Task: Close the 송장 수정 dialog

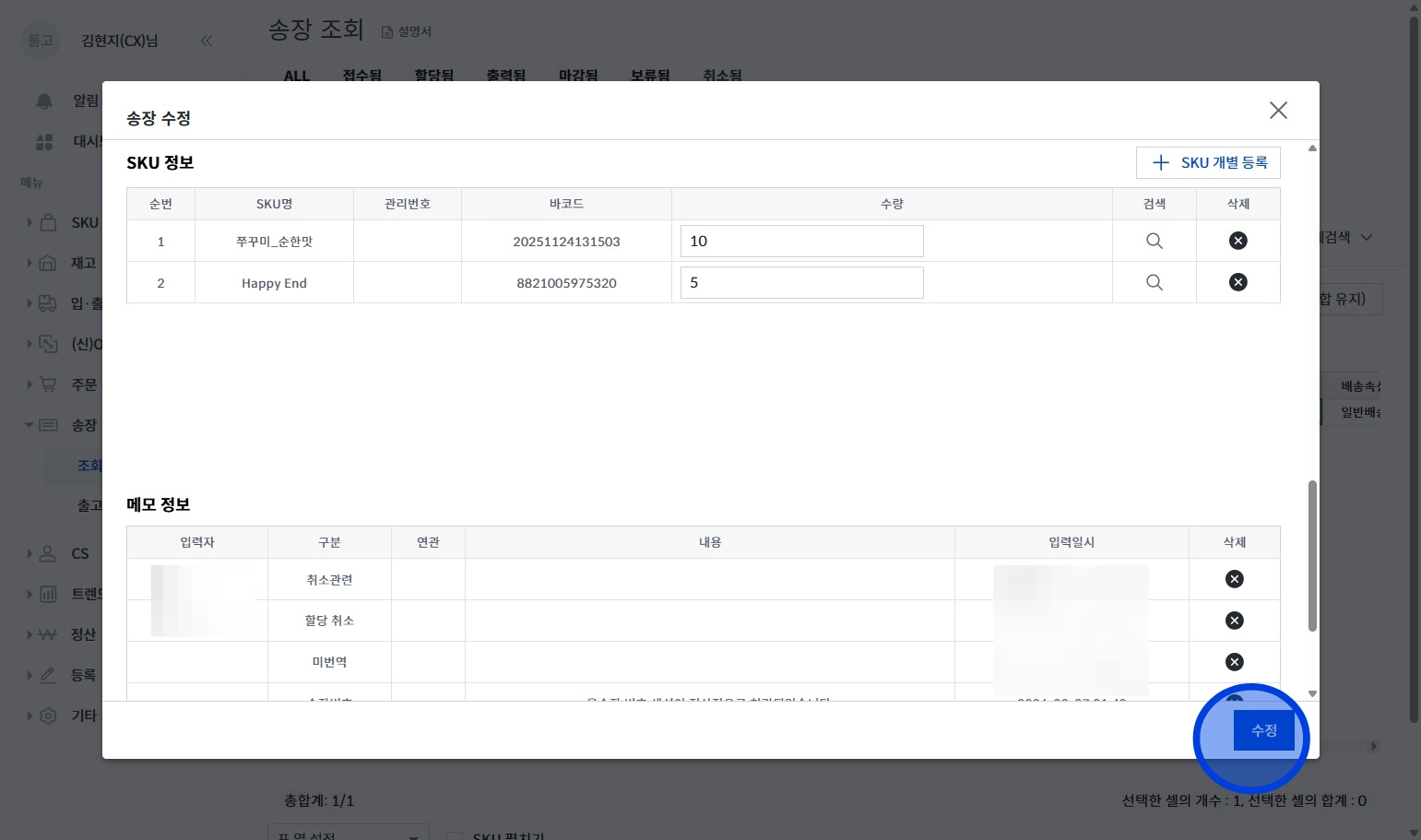Action: point(1278,111)
